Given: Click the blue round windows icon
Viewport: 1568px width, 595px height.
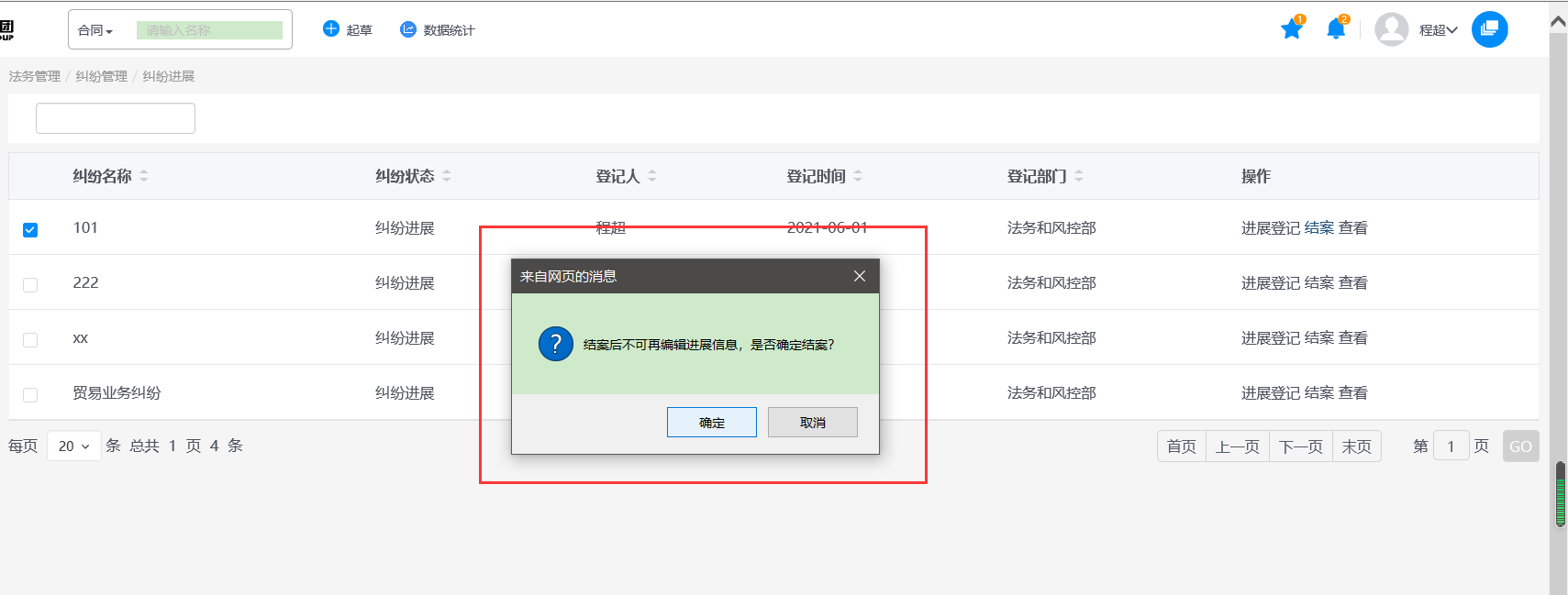Looking at the screenshot, I should [x=1489, y=29].
